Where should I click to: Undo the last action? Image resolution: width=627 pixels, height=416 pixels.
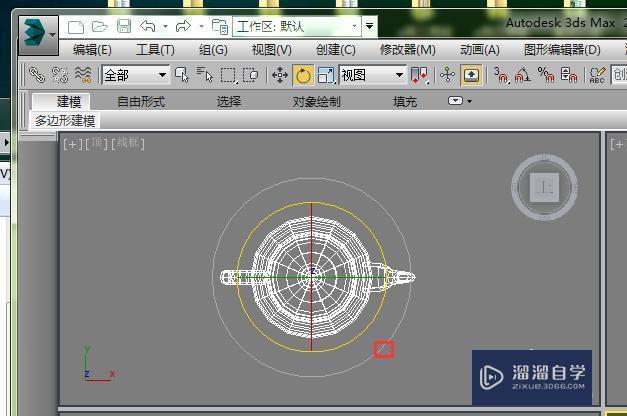click(148, 26)
